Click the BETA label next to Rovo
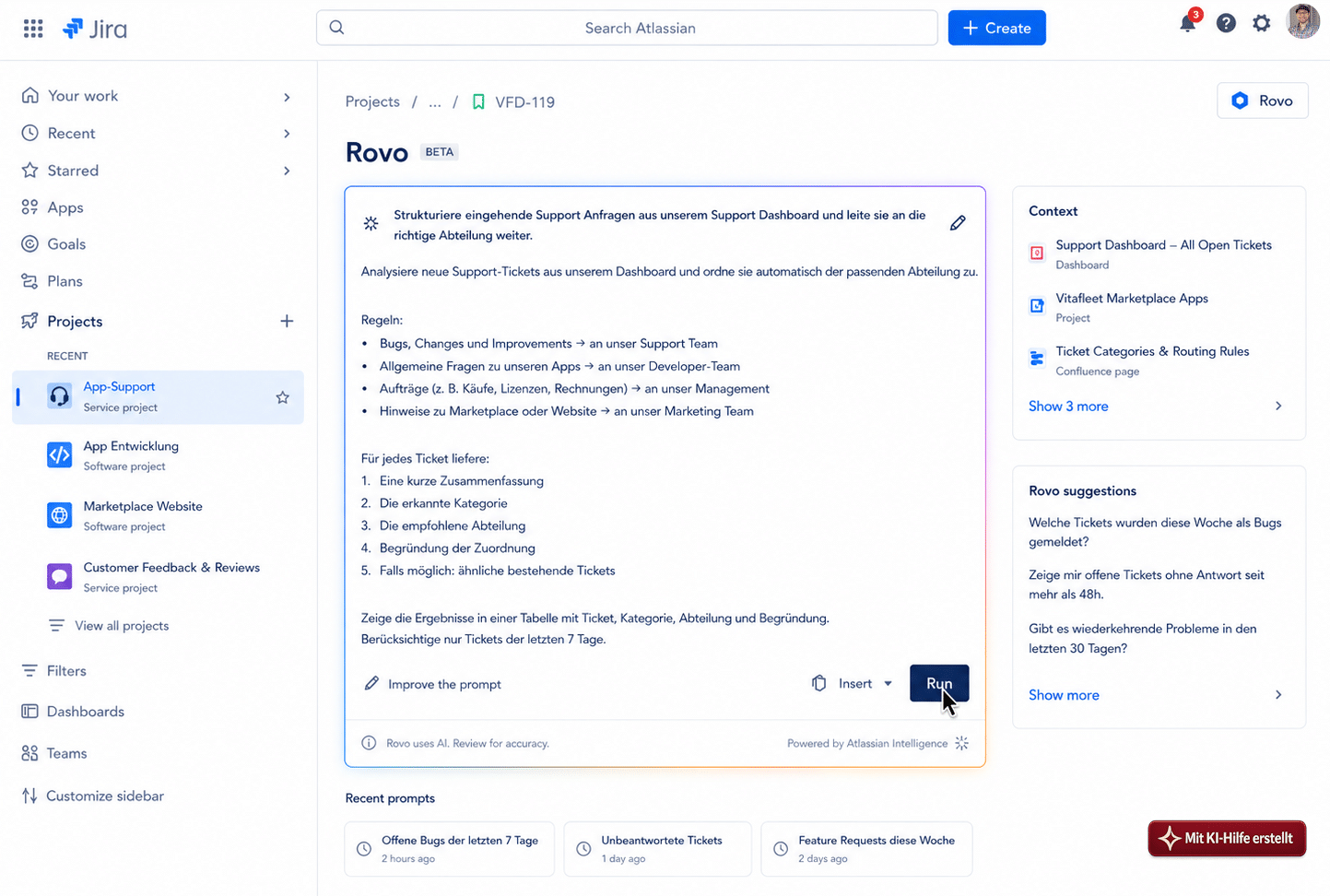This screenshot has height=896, width=1330. click(440, 152)
